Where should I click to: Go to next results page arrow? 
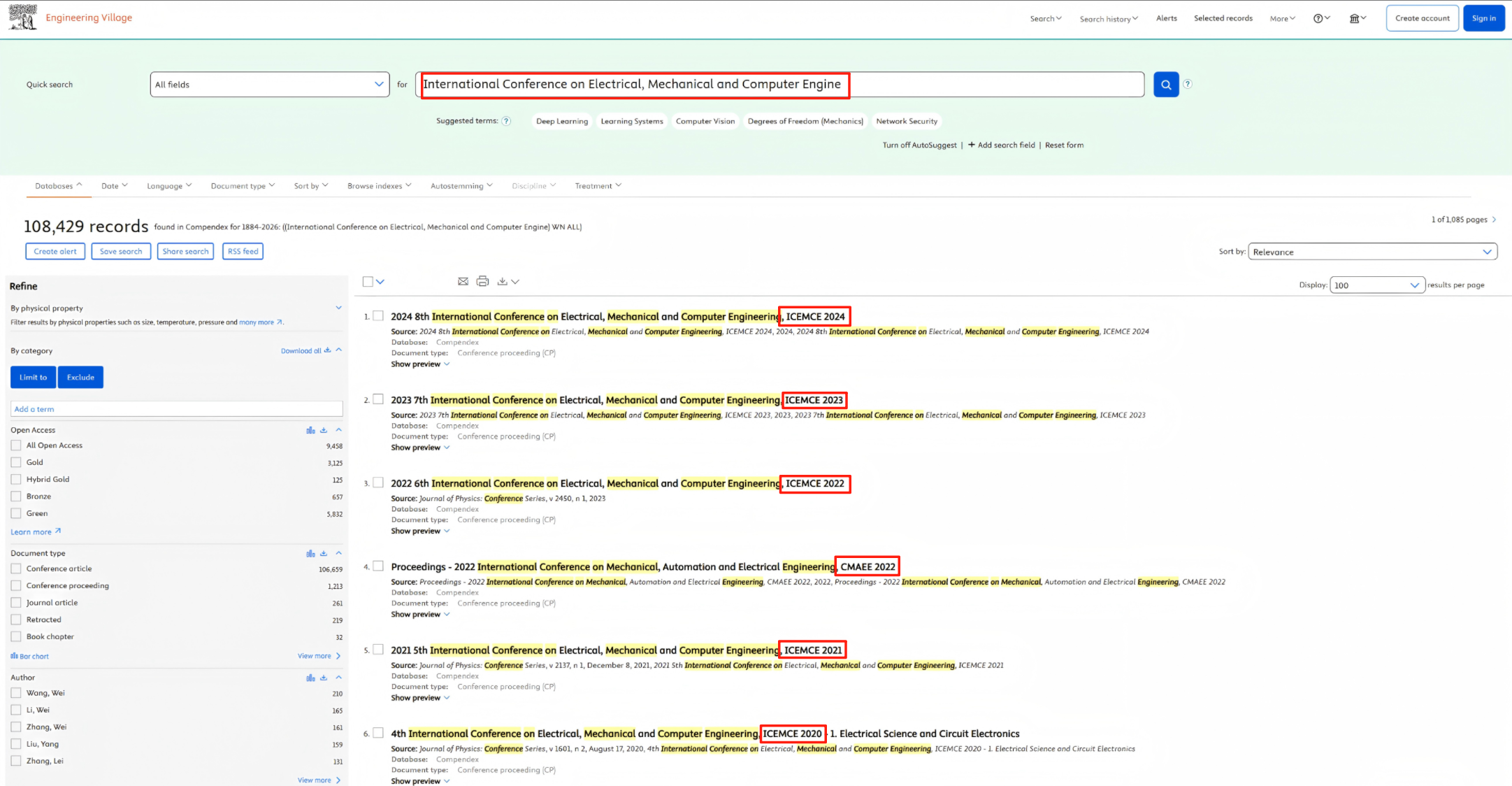pyautogui.click(x=1494, y=220)
